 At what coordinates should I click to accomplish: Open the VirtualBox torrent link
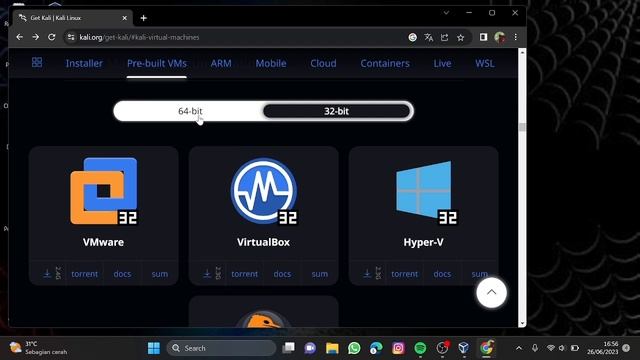click(x=244, y=274)
